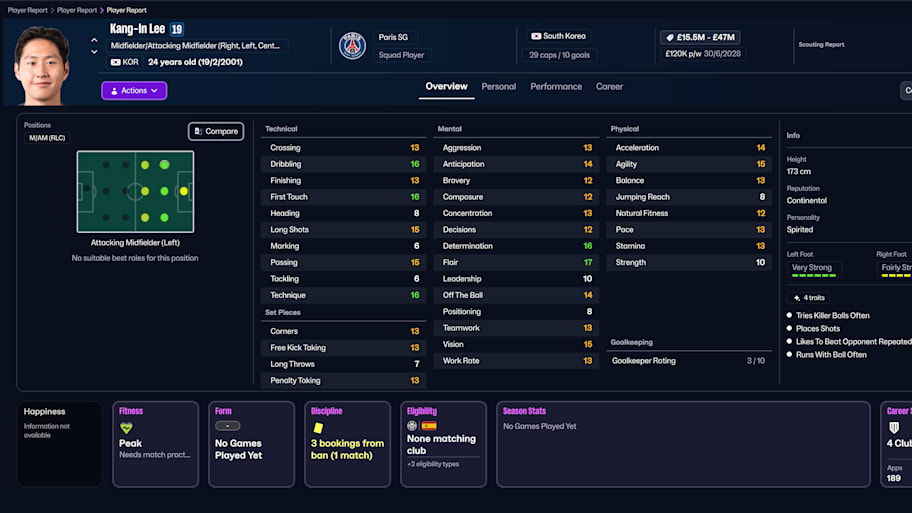Open the Discipline bookings card
Screen dimensions: 912x513
[347, 444]
